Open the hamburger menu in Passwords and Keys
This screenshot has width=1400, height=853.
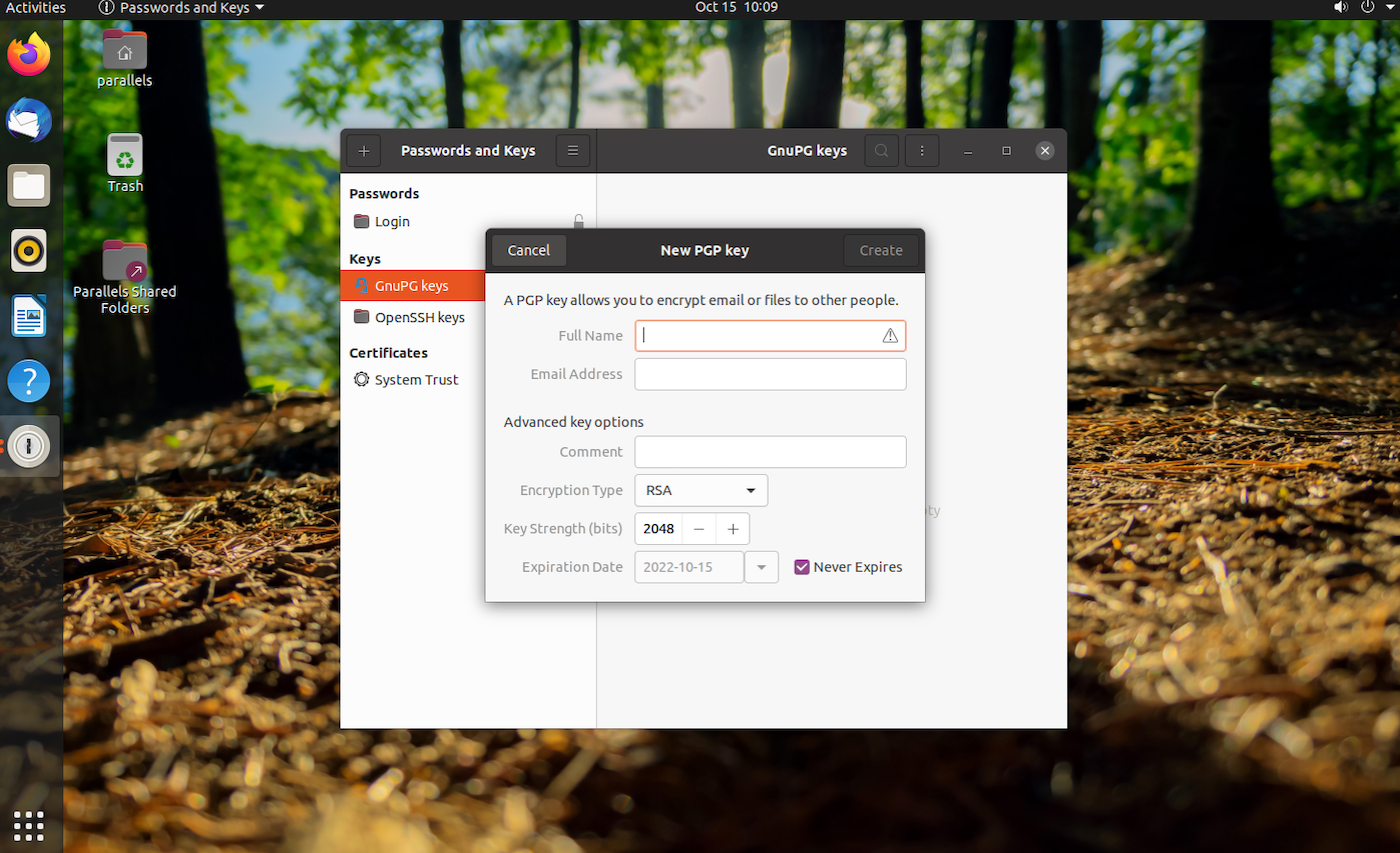pos(572,150)
